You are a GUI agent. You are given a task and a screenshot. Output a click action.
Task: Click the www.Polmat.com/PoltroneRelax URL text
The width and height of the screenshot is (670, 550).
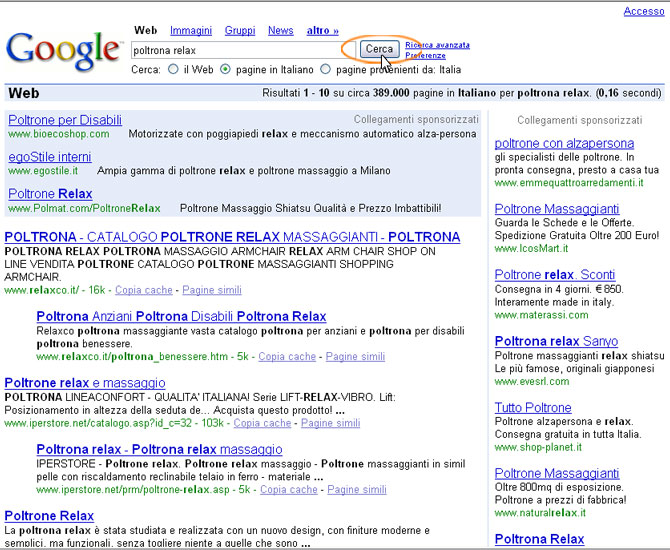84,209
